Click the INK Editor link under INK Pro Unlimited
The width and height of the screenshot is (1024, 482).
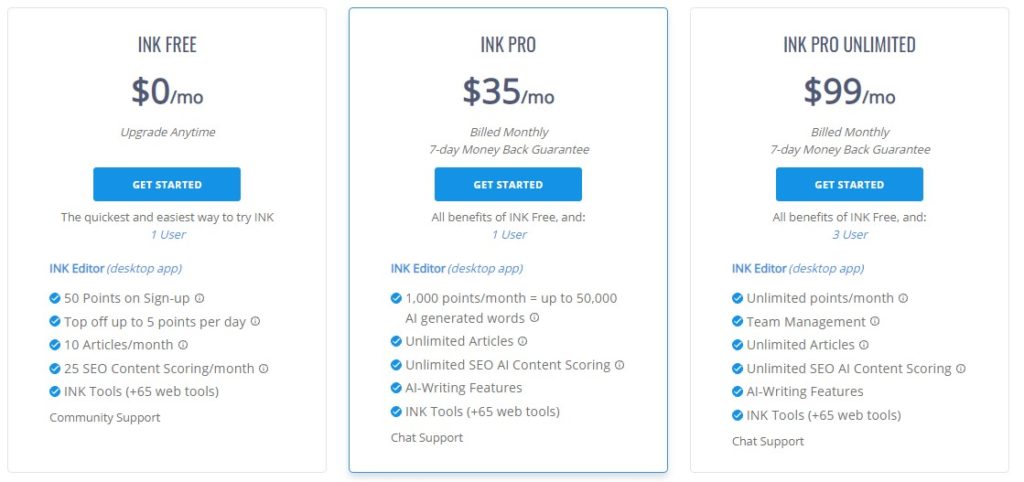pyautogui.click(x=760, y=268)
